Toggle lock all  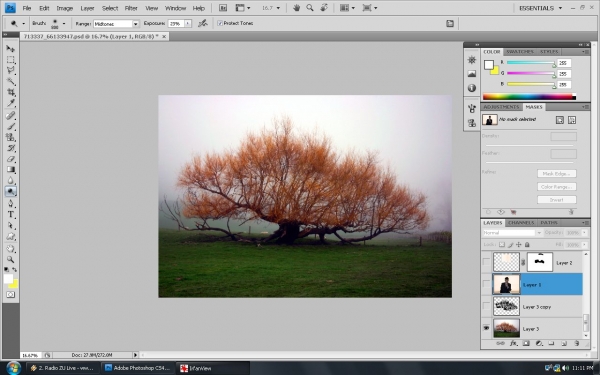(527, 245)
